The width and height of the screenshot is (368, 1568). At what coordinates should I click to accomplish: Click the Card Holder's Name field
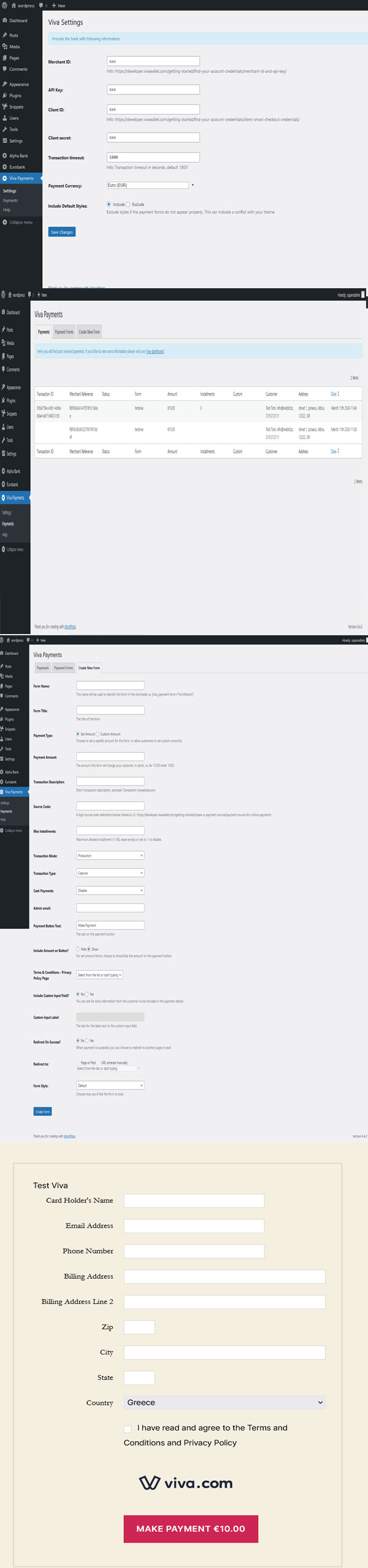coord(194,1201)
